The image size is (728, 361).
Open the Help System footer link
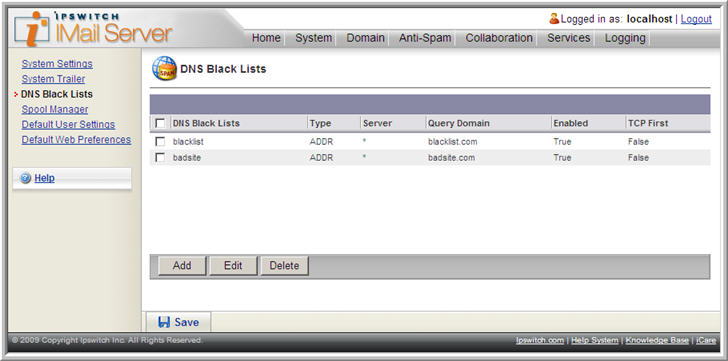[595, 340]
